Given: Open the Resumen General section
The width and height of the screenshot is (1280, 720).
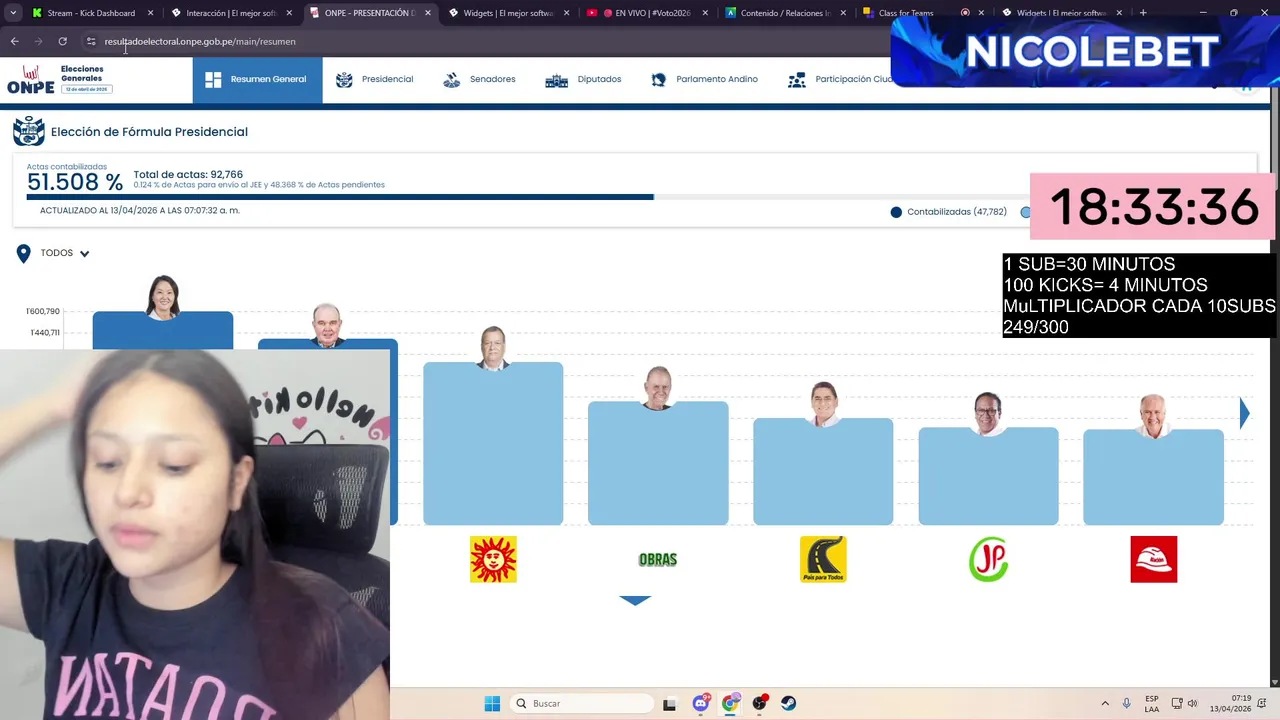Looking at the screenshot, I should 257,80.
